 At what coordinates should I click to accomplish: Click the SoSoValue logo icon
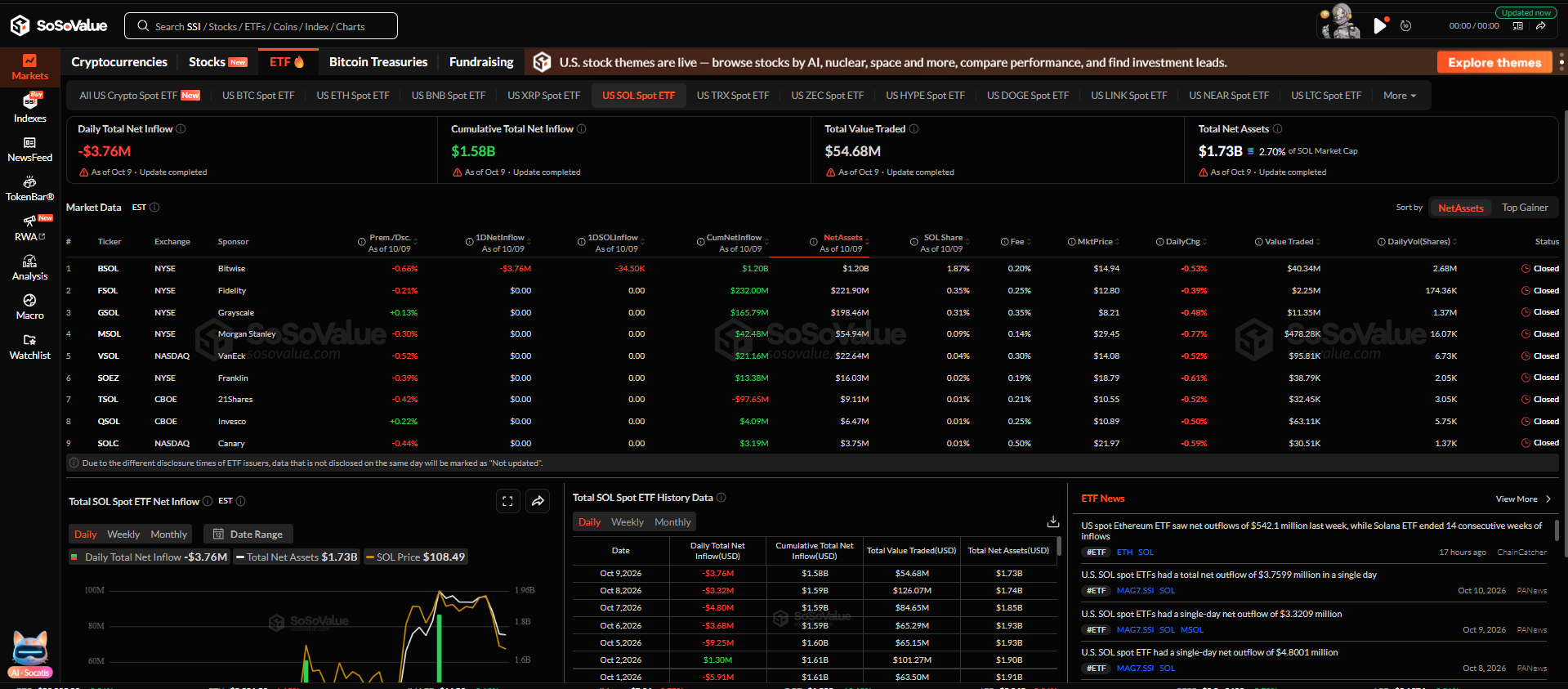coord(20,25)
